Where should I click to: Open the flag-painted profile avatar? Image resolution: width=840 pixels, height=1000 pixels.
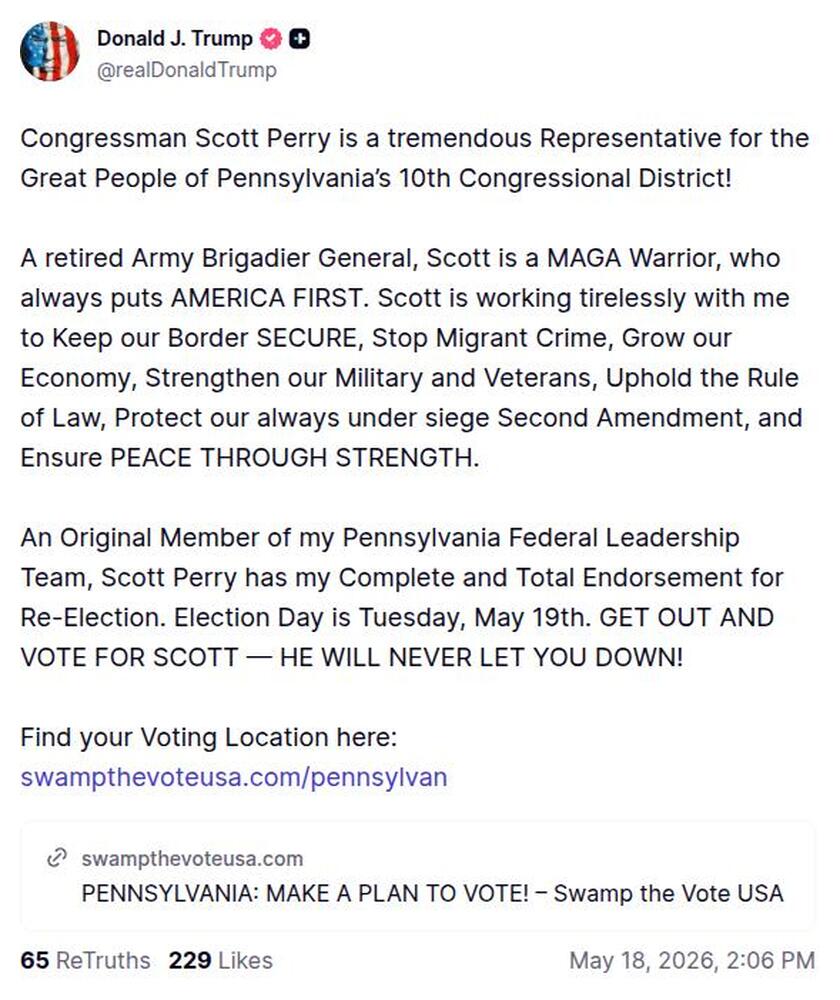50,52
